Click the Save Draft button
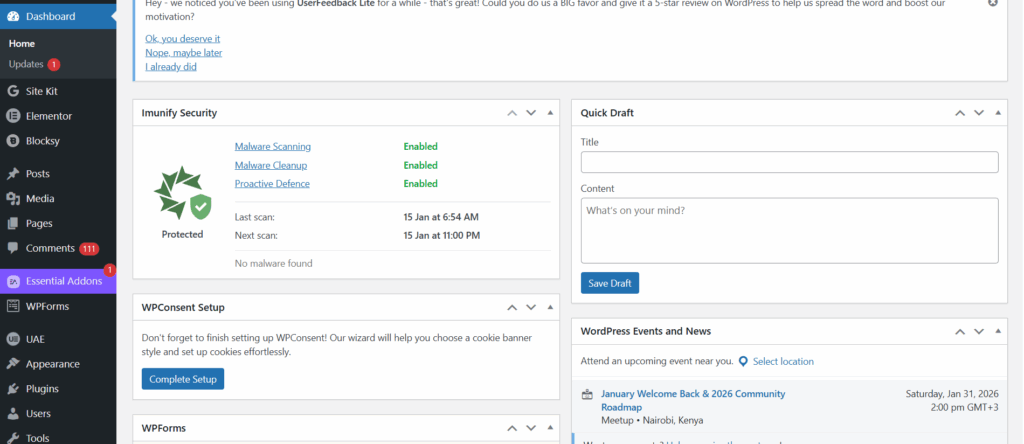This screenshot has width=1024, height=444. (610, 283)
